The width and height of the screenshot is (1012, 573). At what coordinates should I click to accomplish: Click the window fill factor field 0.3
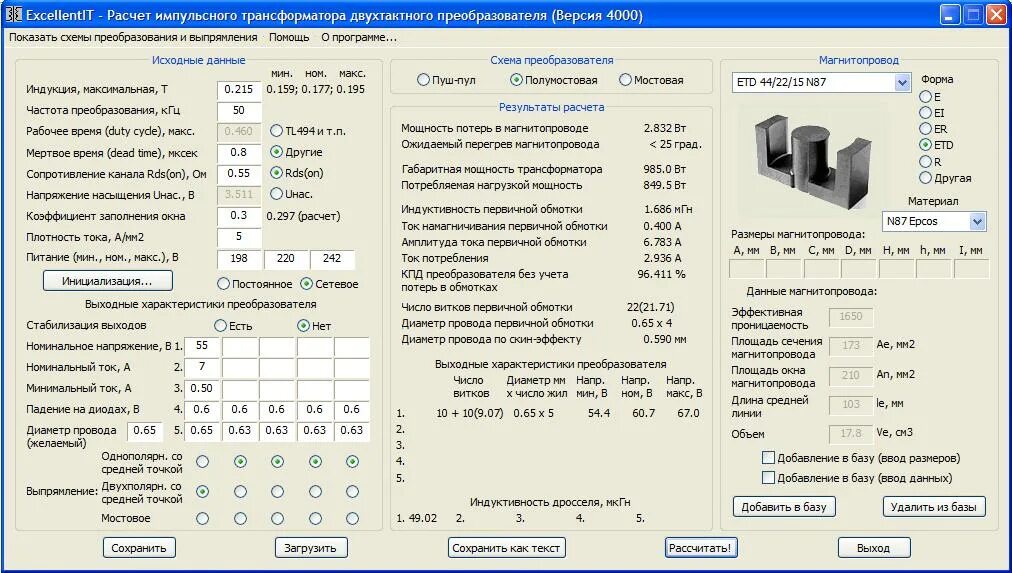239,216
